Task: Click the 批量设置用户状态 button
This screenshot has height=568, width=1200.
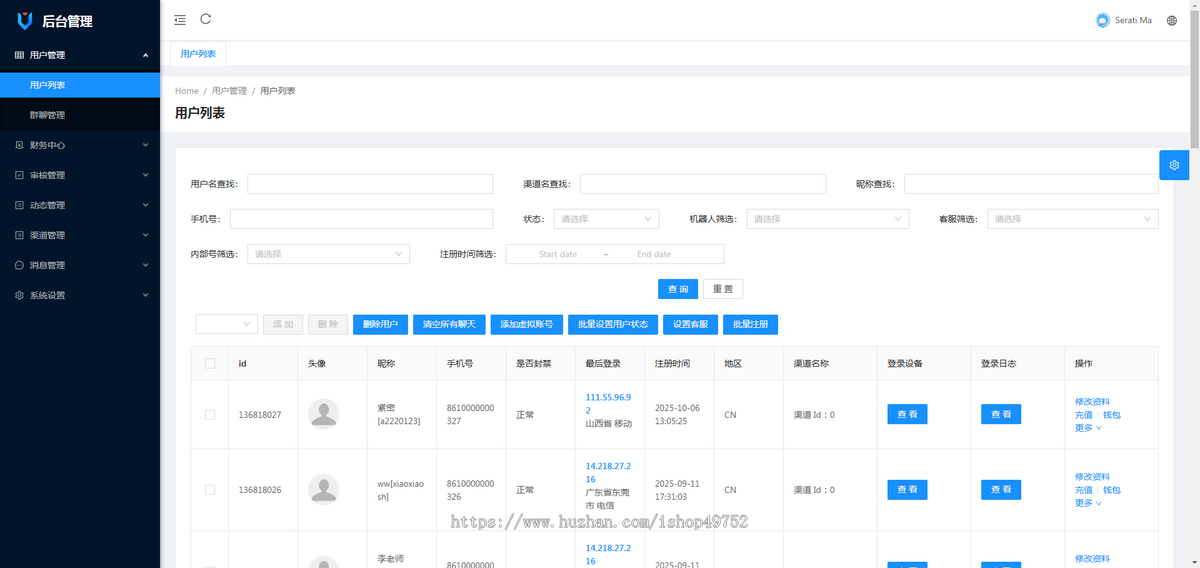Action: click(613, 324)
